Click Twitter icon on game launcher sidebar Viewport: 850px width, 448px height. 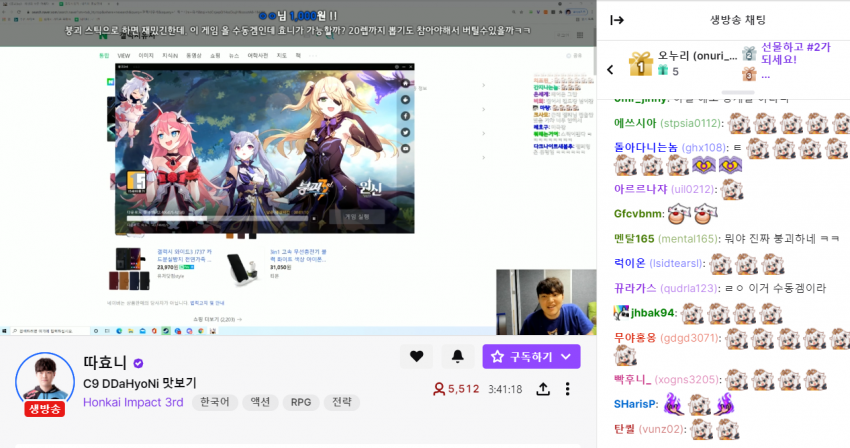pos(405,132)
